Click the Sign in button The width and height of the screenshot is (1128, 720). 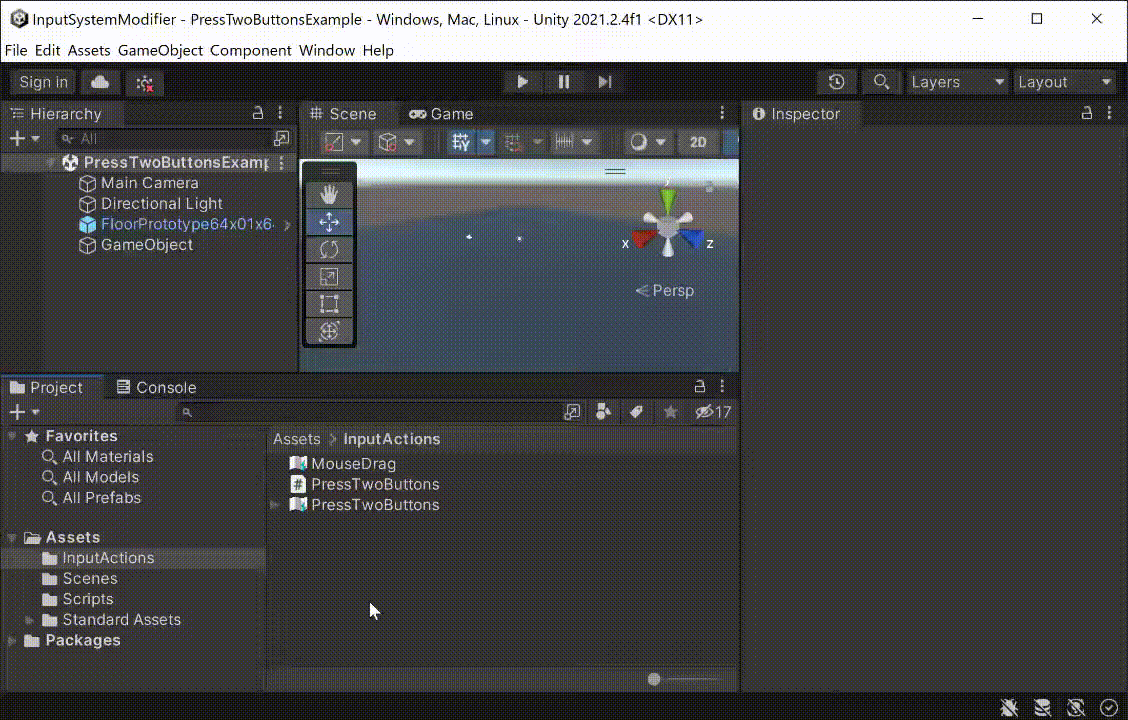[43, 82]
